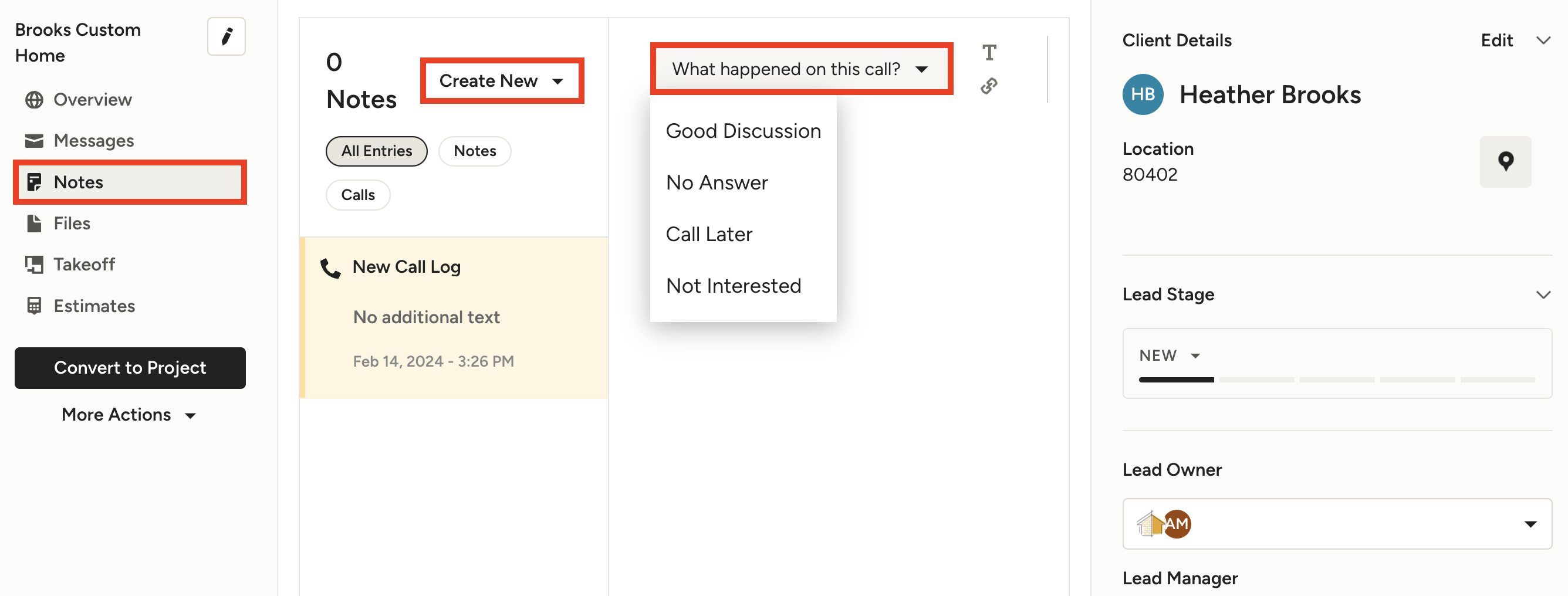Screen dimensions: 1568x596
Task: Expand the Lead Stage NEW dropdown
Action: [x=1170, y=355]
